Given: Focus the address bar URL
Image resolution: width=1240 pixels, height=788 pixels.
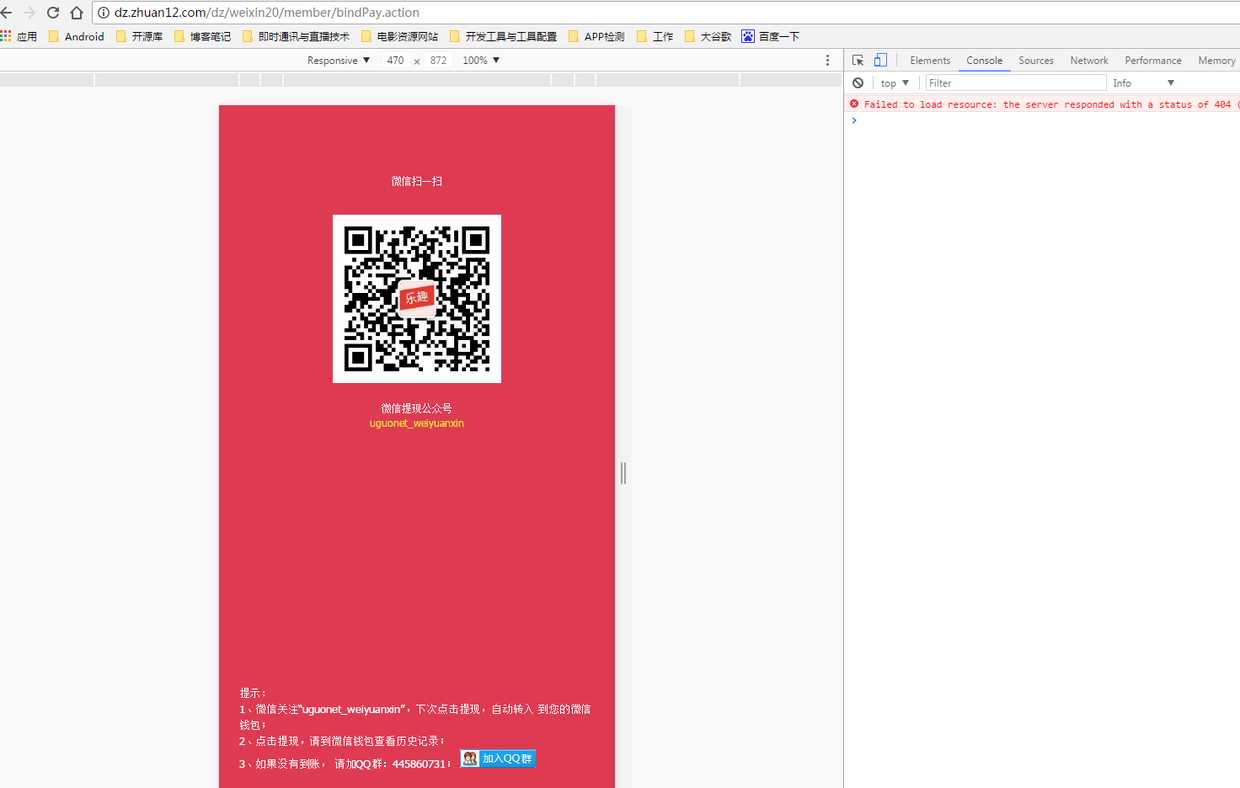Looking at the screenshot, I should tap(266, 13).
